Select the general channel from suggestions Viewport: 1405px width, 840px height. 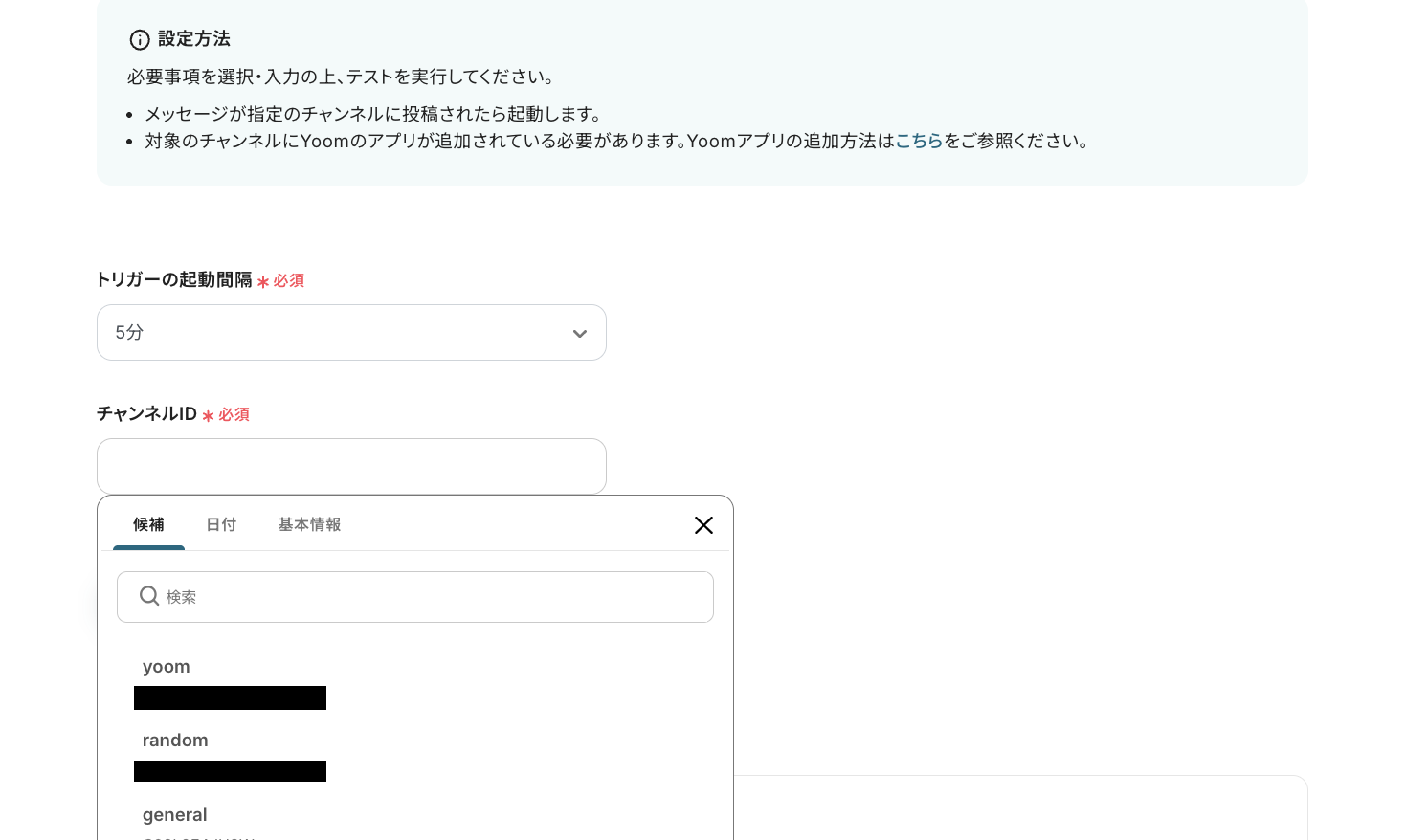click(174, 814)
